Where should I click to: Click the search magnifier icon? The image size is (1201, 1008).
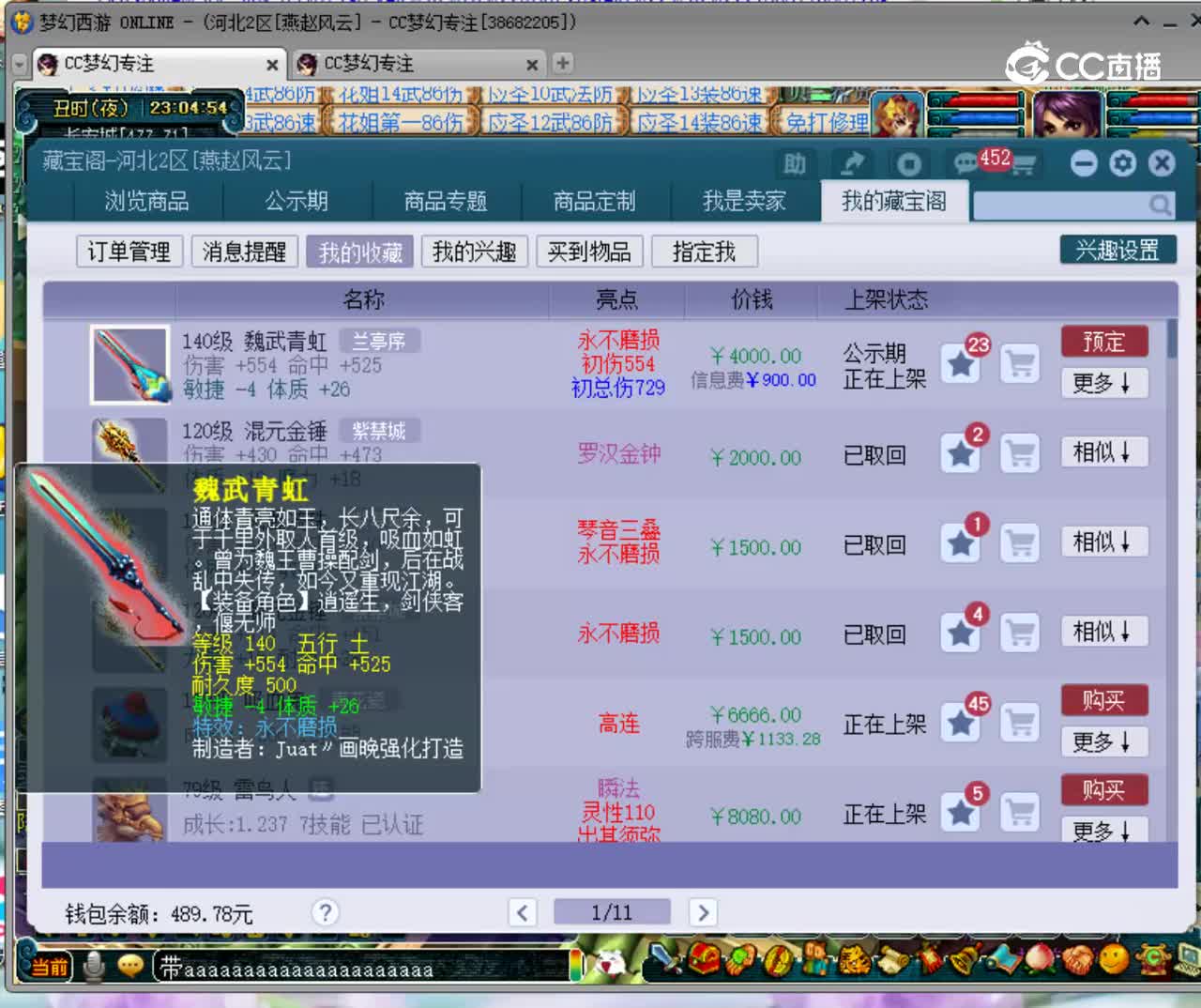(x=1160, y=205)
